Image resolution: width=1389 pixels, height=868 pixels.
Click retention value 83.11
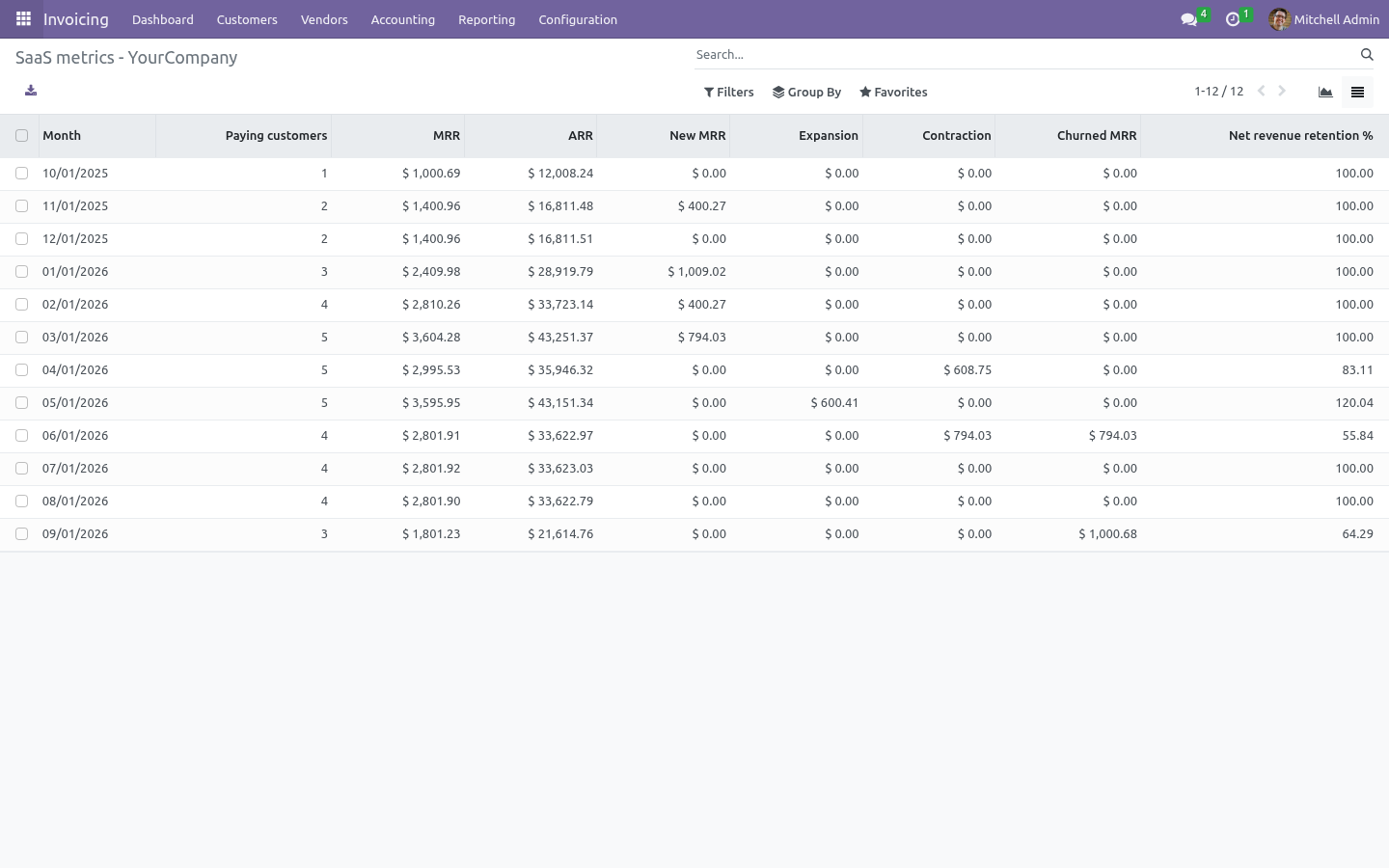pos(1357,370)
